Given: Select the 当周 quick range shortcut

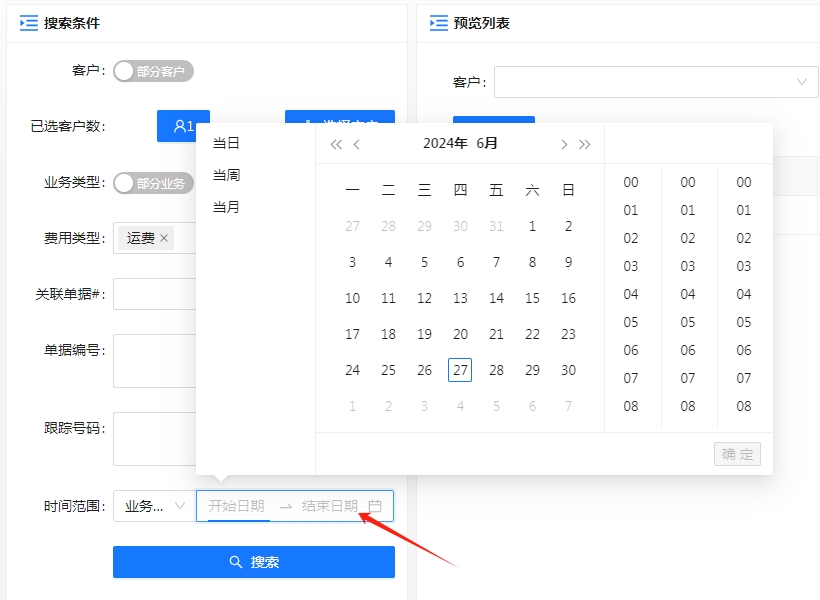Looking at the screenshot, I should pyautogui.click(x=226, y=175).
